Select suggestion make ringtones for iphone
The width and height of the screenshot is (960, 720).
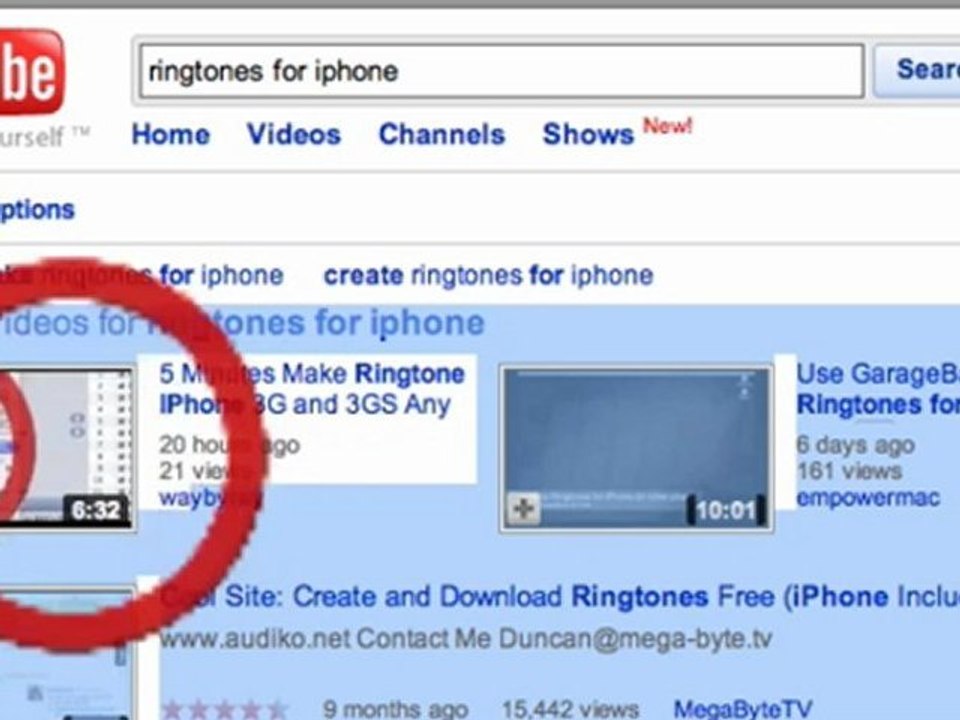click(x=141, y=276)
